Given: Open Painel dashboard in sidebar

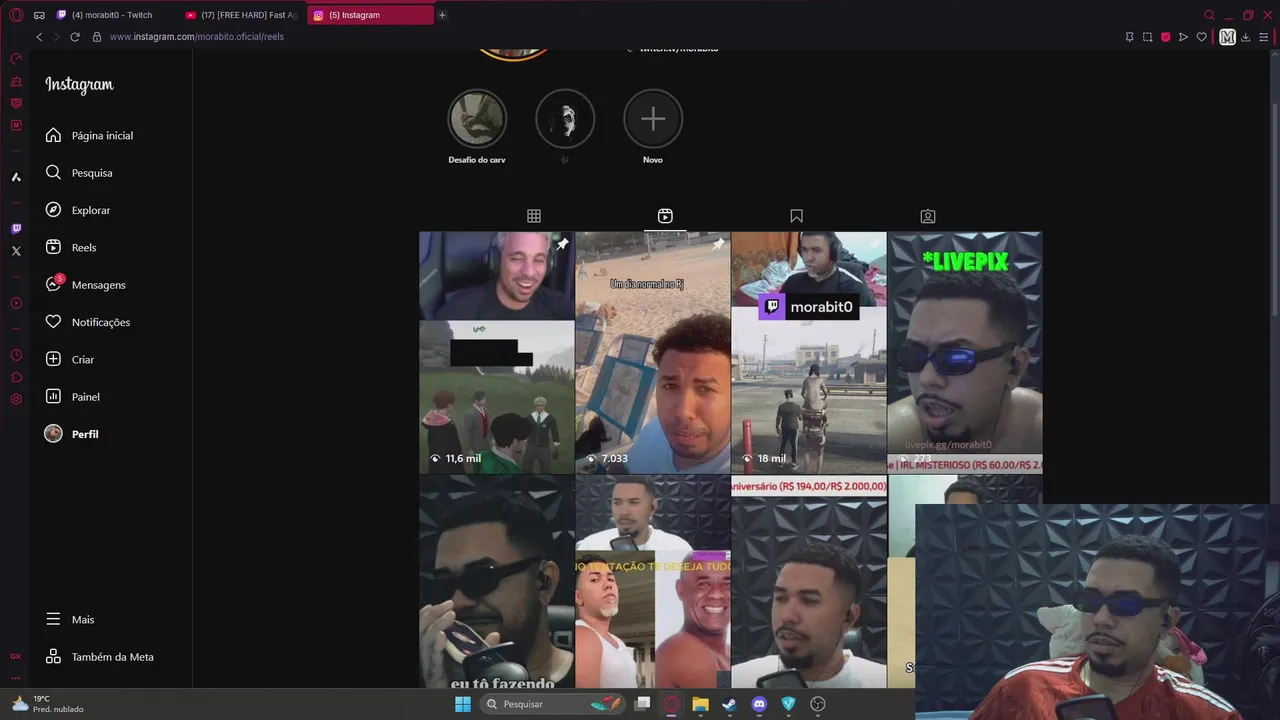Looking at the screenshot, I should [73, 397].
